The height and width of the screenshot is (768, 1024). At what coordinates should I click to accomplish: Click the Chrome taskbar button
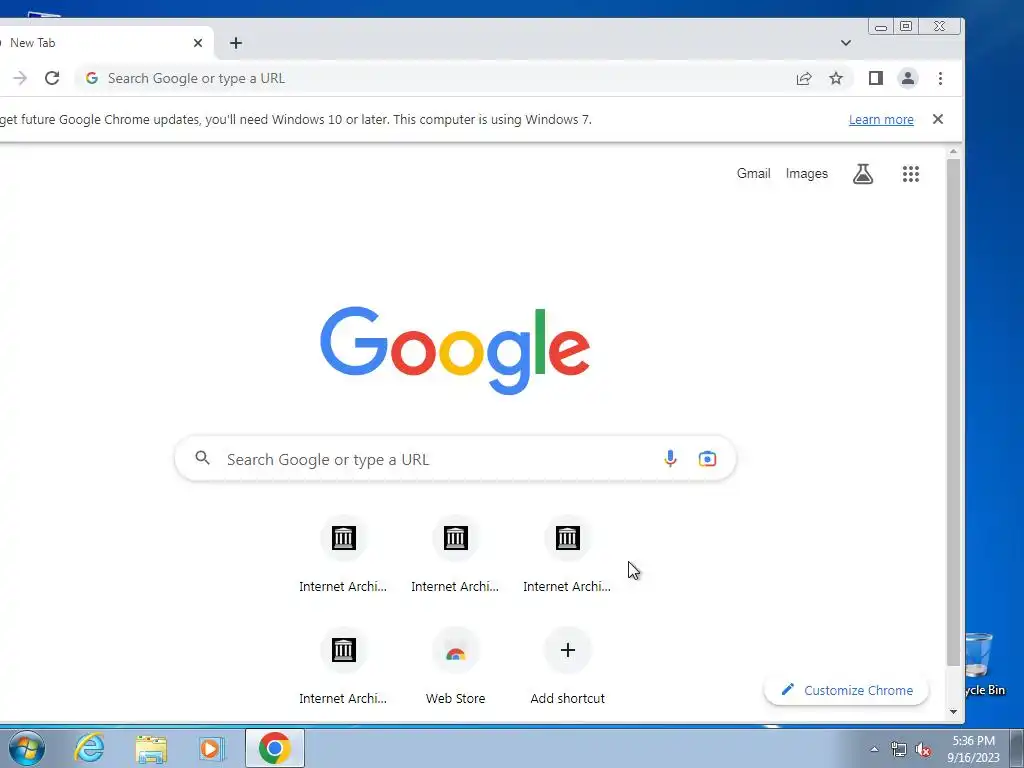click(275, 748)
